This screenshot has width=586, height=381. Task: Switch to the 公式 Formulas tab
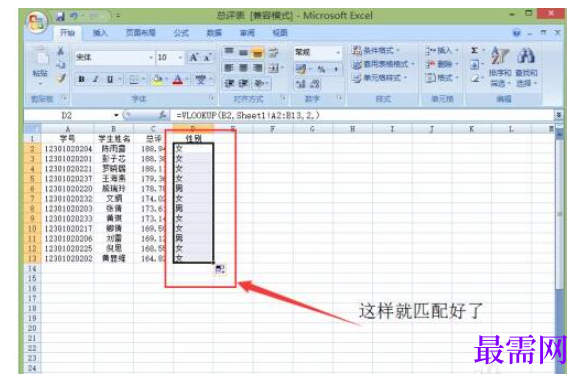pyautogui.click(x=181, y=33)
